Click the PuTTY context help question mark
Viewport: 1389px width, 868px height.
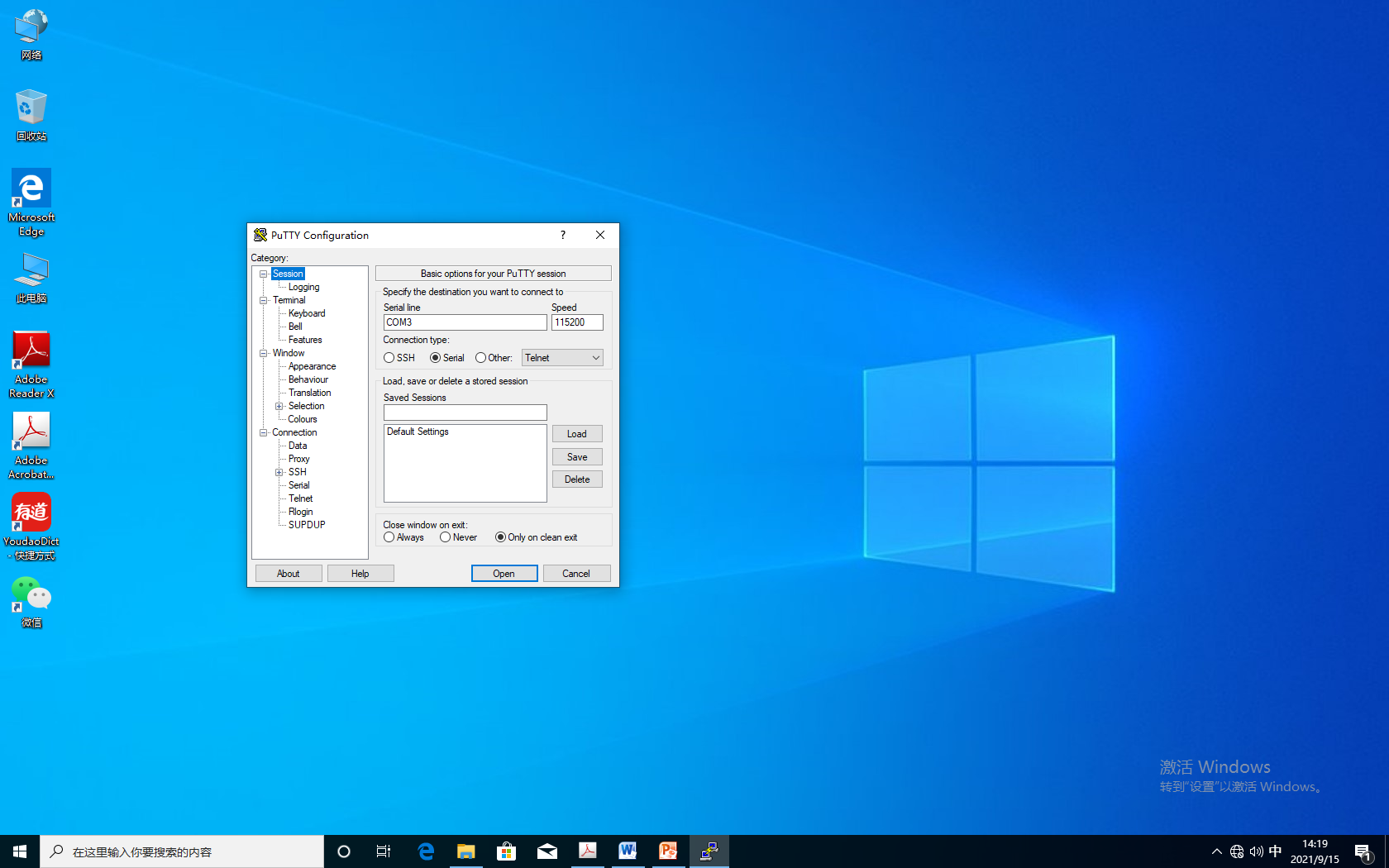[x=563, y=235]
